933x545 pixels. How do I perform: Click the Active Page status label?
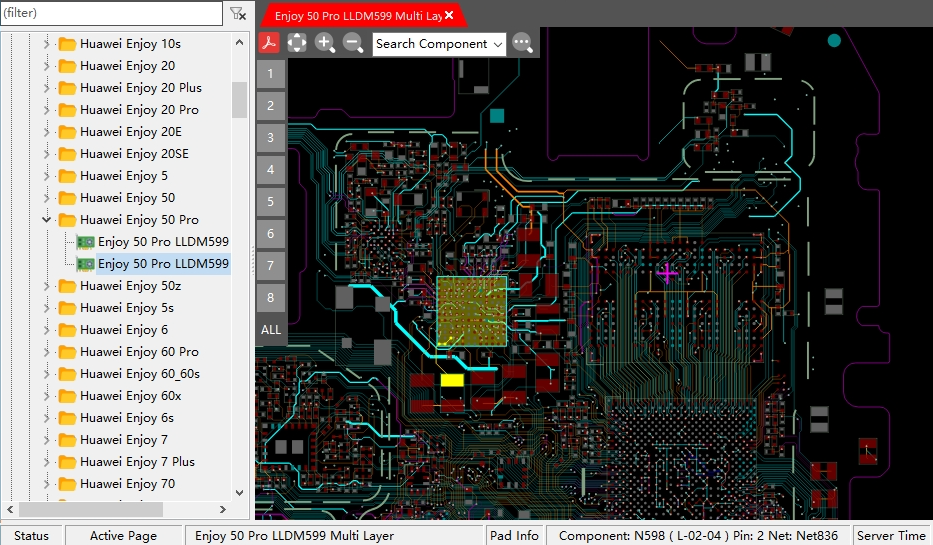click(123, 535)
